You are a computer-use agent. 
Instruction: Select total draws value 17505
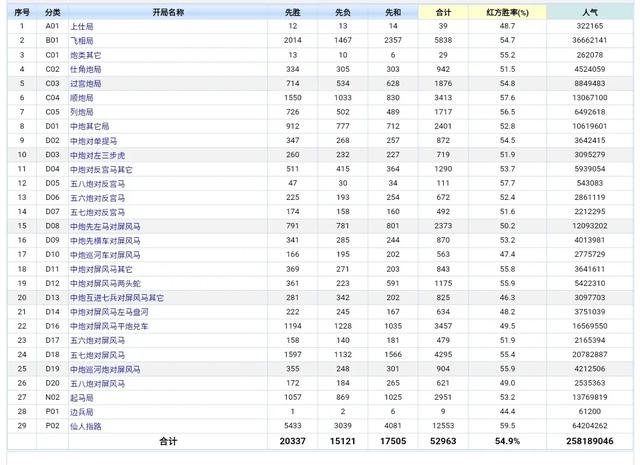click(x=393, y=441)
